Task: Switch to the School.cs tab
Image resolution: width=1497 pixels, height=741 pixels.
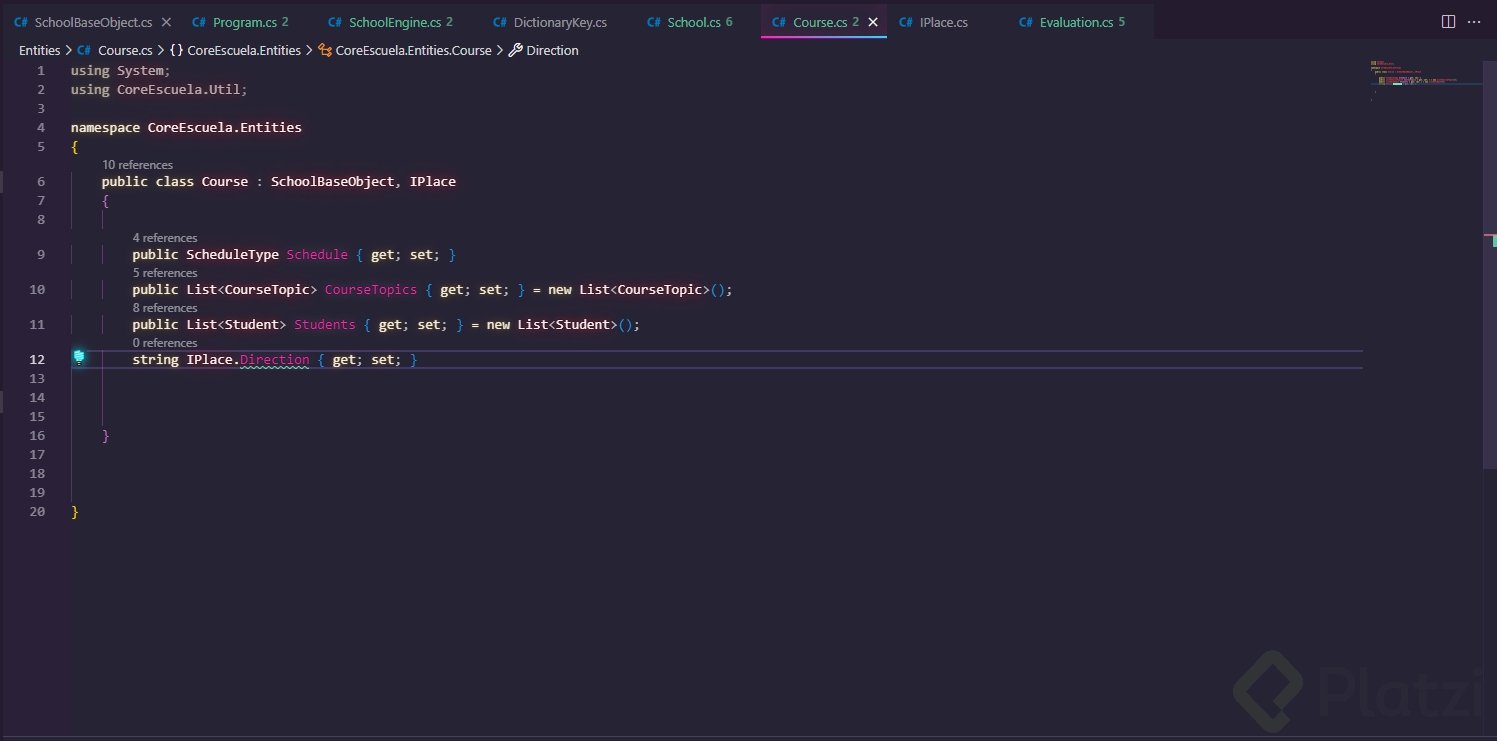Action: [690, 22]
